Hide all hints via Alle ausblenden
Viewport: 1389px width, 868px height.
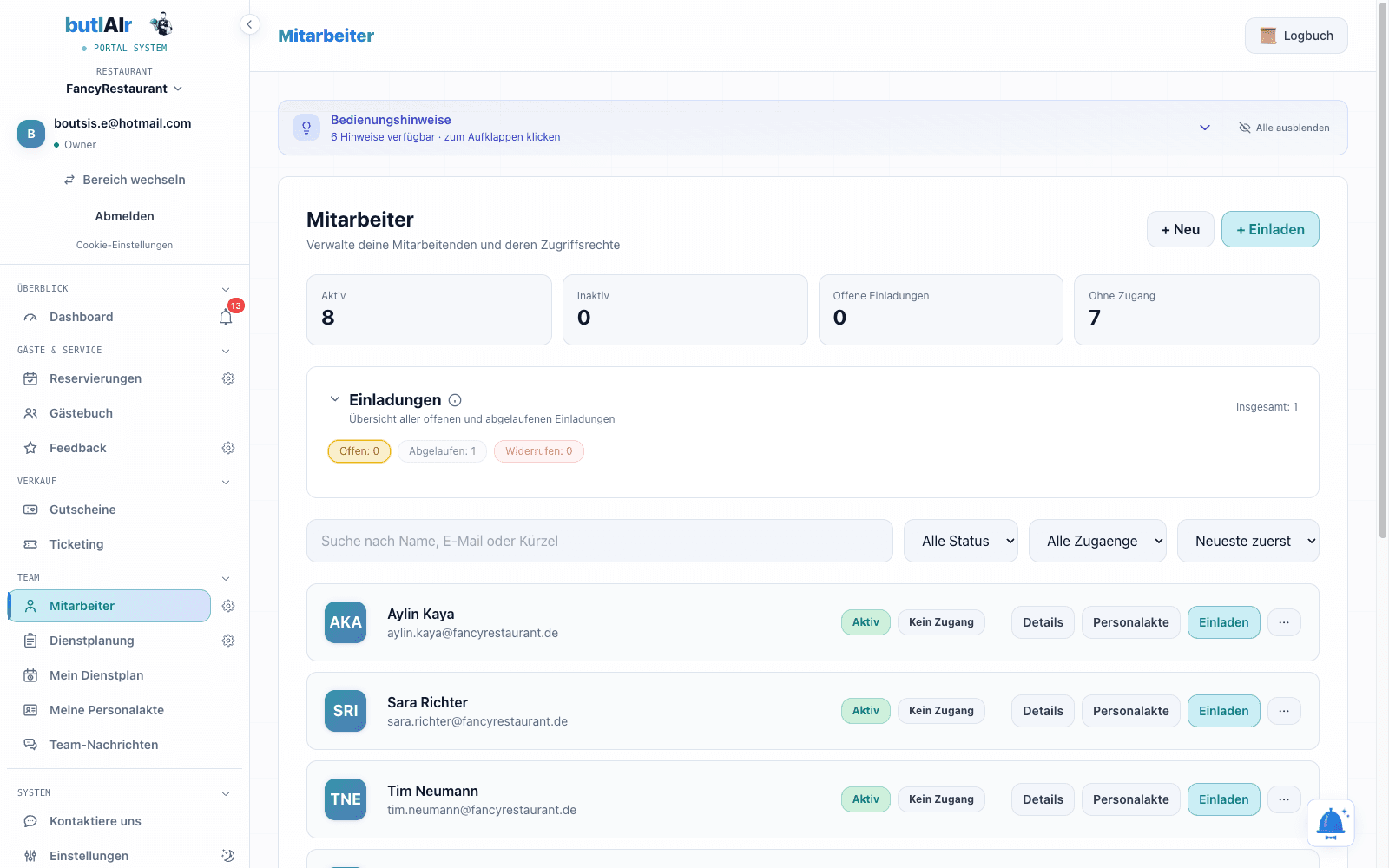(1284, 128)
